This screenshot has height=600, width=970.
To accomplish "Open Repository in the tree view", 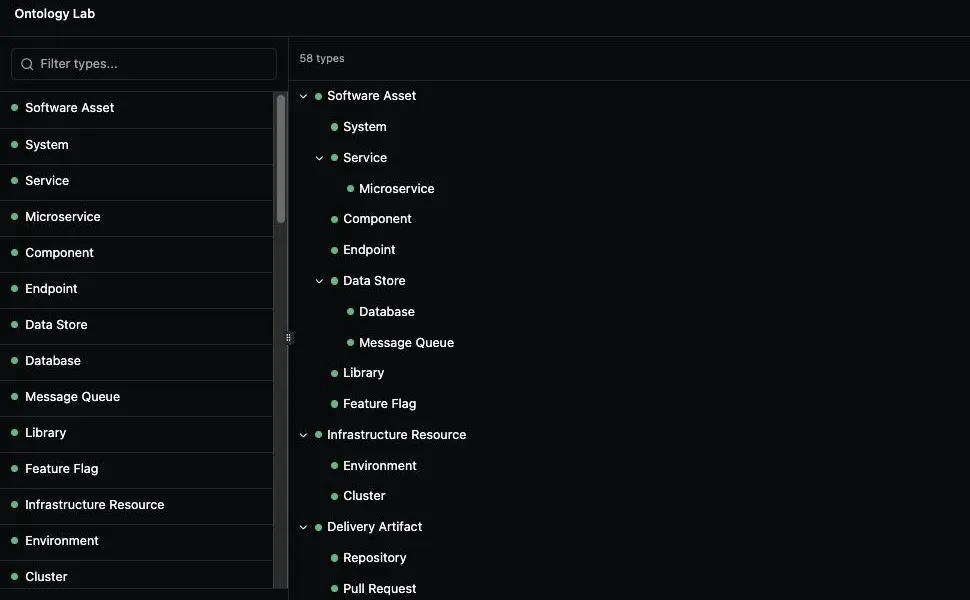I will (375, 558).
